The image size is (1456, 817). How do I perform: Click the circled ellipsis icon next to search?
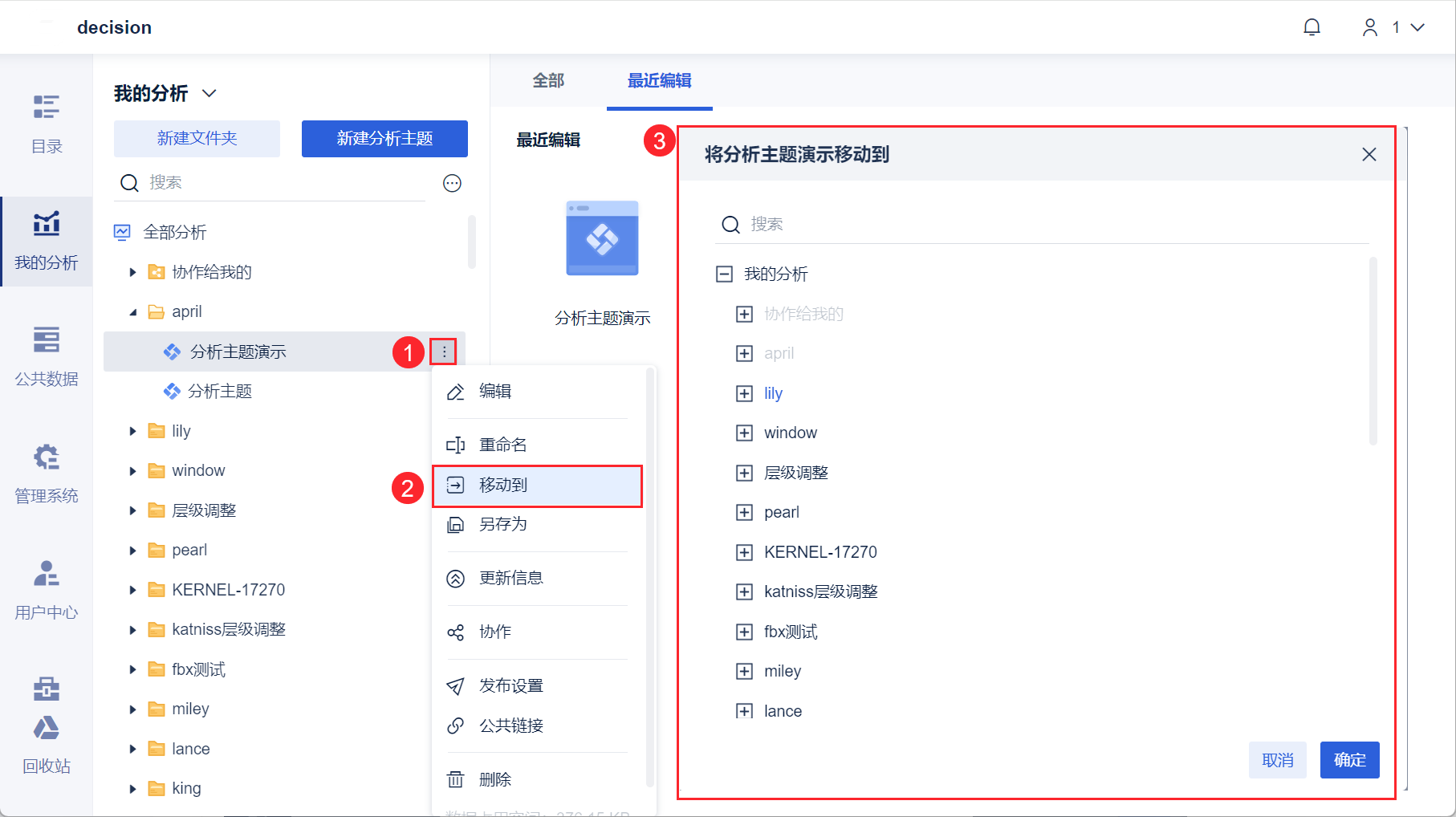452,183
